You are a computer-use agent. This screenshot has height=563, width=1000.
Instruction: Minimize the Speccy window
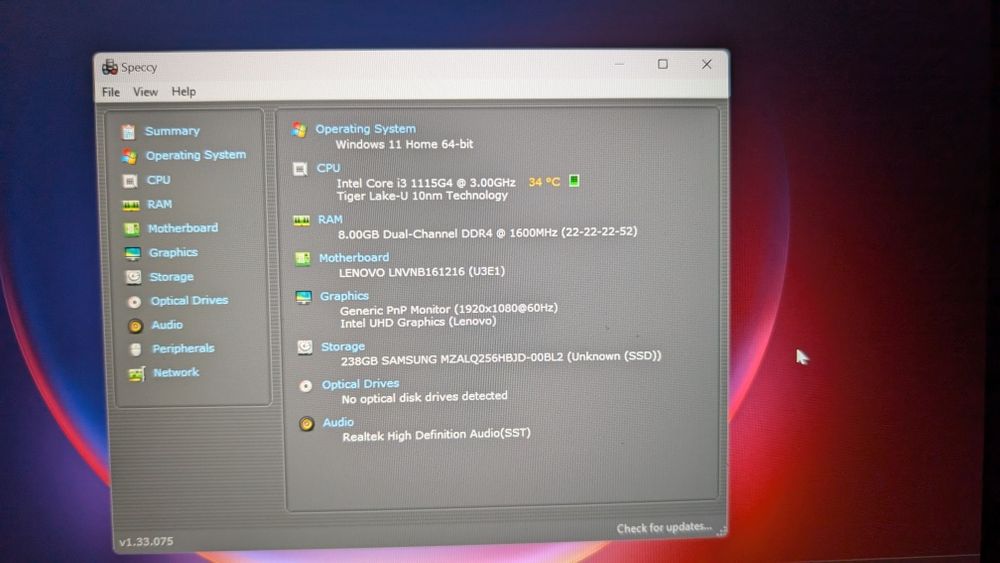[619, 64]
